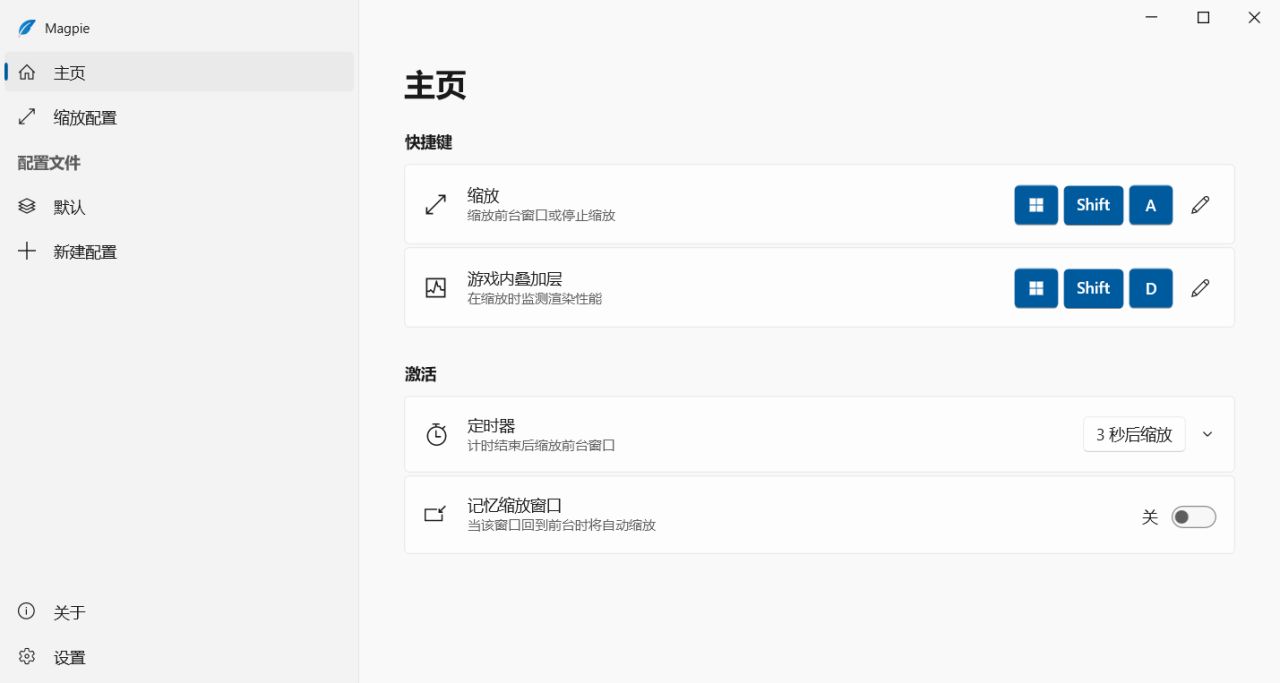Select 主页 in the sidebar
Viewport: 1280px width, 683px height.
click(71, 72)
